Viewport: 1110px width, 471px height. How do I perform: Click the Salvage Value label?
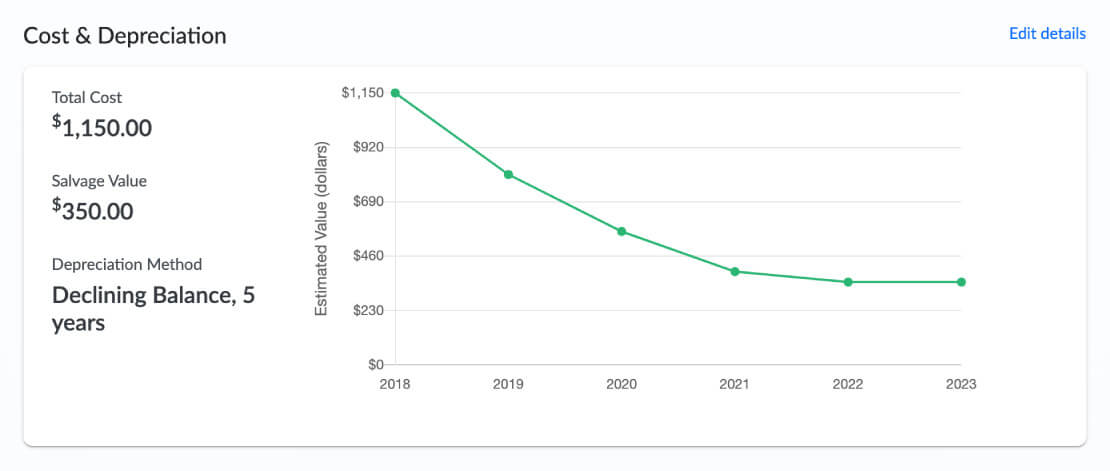click(100, 181)
